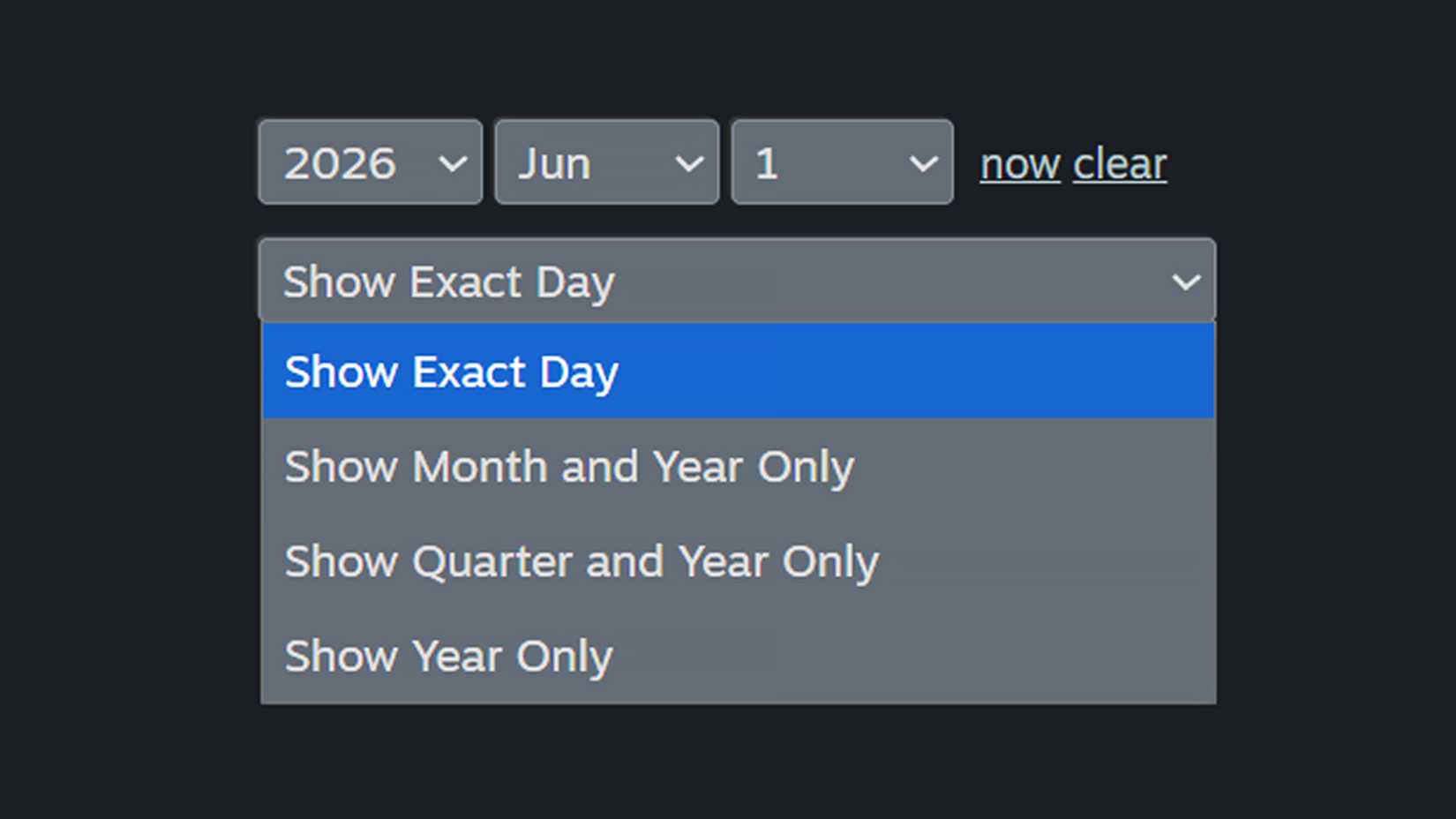Click the chevron arrow on the Jun month dropdown
The height and width of the screenshot is (819, 1456).
(689, 163)
